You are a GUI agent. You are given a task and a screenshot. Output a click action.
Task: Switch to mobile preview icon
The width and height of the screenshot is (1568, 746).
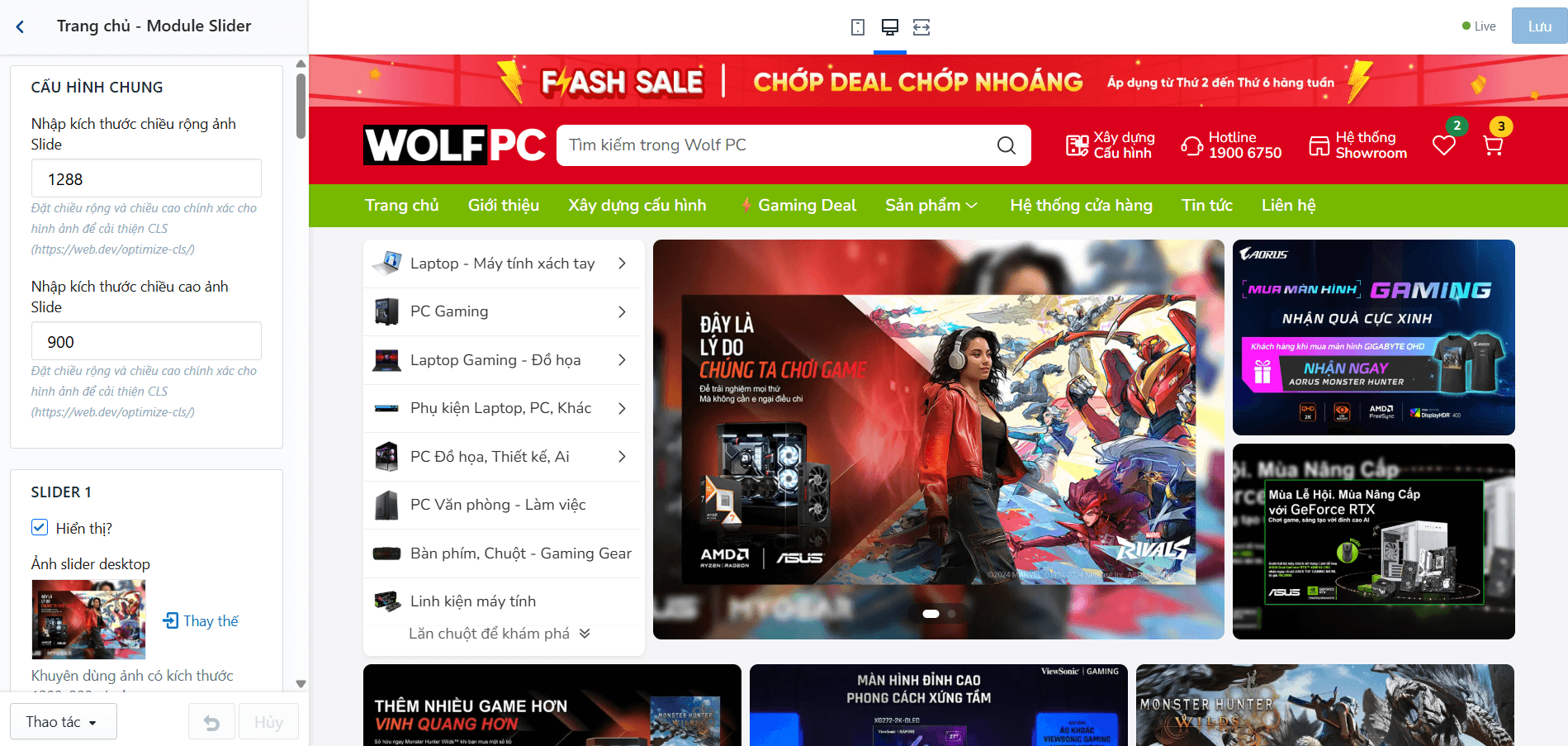858,27
